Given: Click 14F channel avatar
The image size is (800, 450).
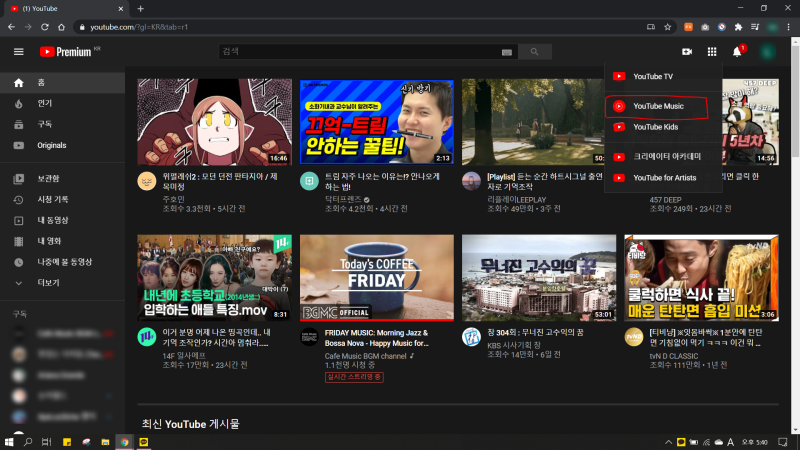Looking at the screenshot, I should pos(147,337).
